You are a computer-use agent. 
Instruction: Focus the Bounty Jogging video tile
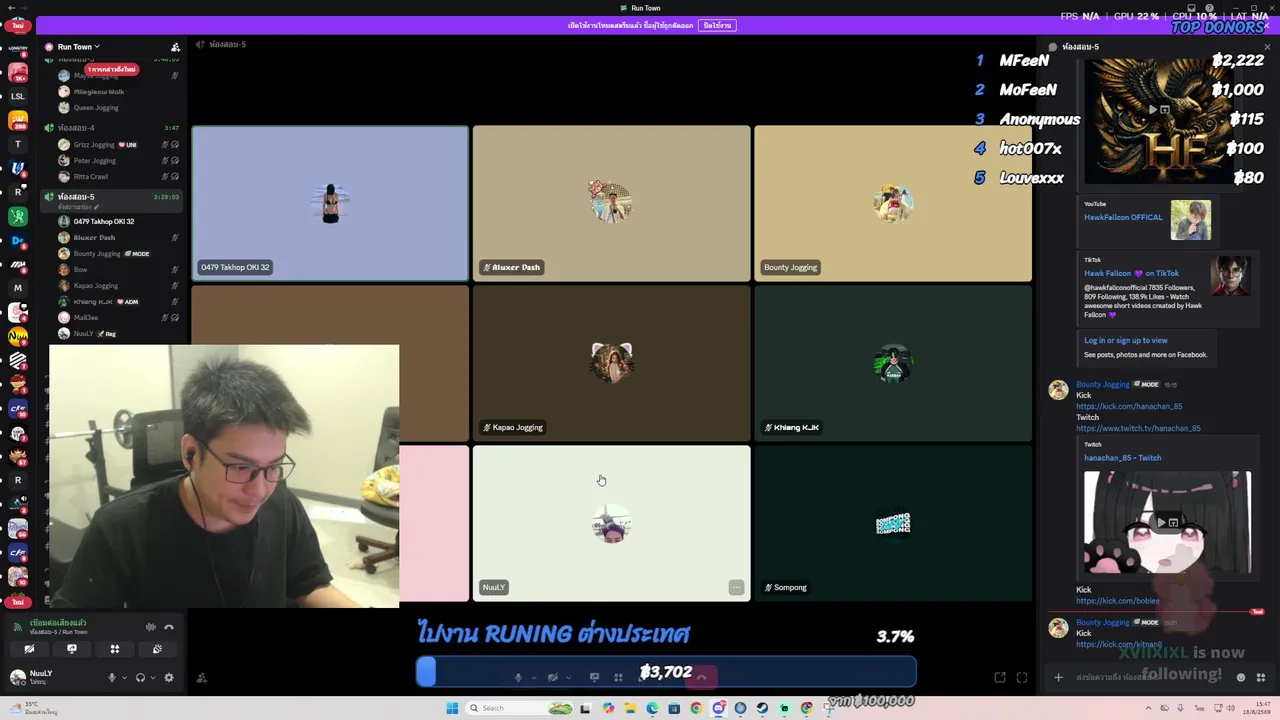point(893,203)
